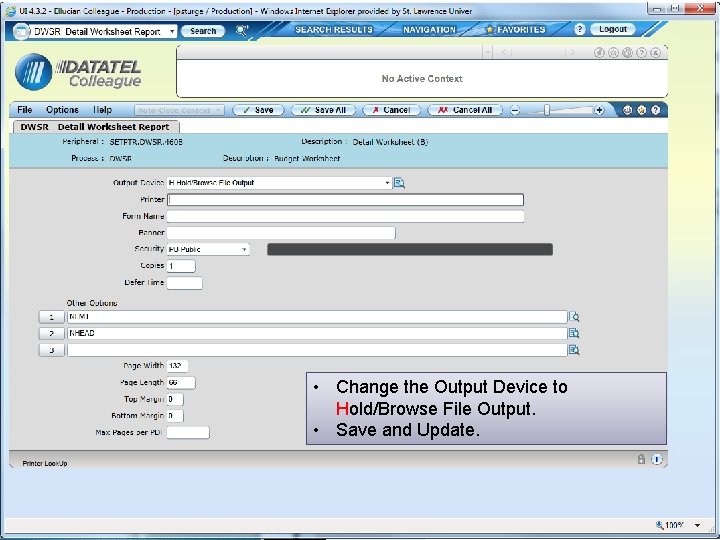
Task: Click into the Top Margin field
Action: pyautogui.click(x=175, y=399)
